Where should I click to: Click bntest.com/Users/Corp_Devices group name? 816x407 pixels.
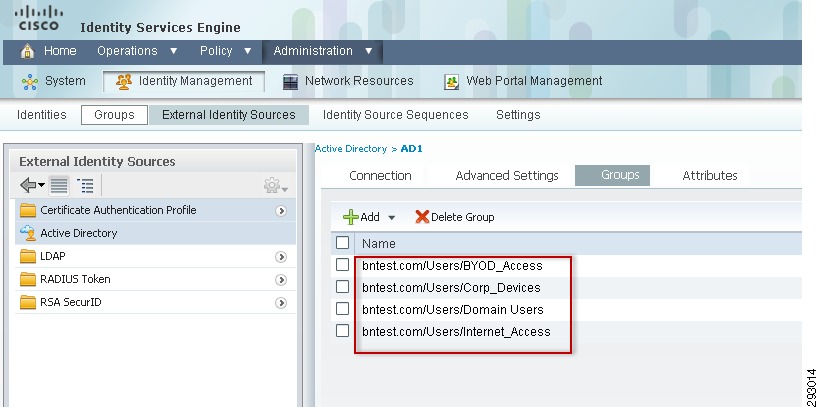(x=451, y=288)
